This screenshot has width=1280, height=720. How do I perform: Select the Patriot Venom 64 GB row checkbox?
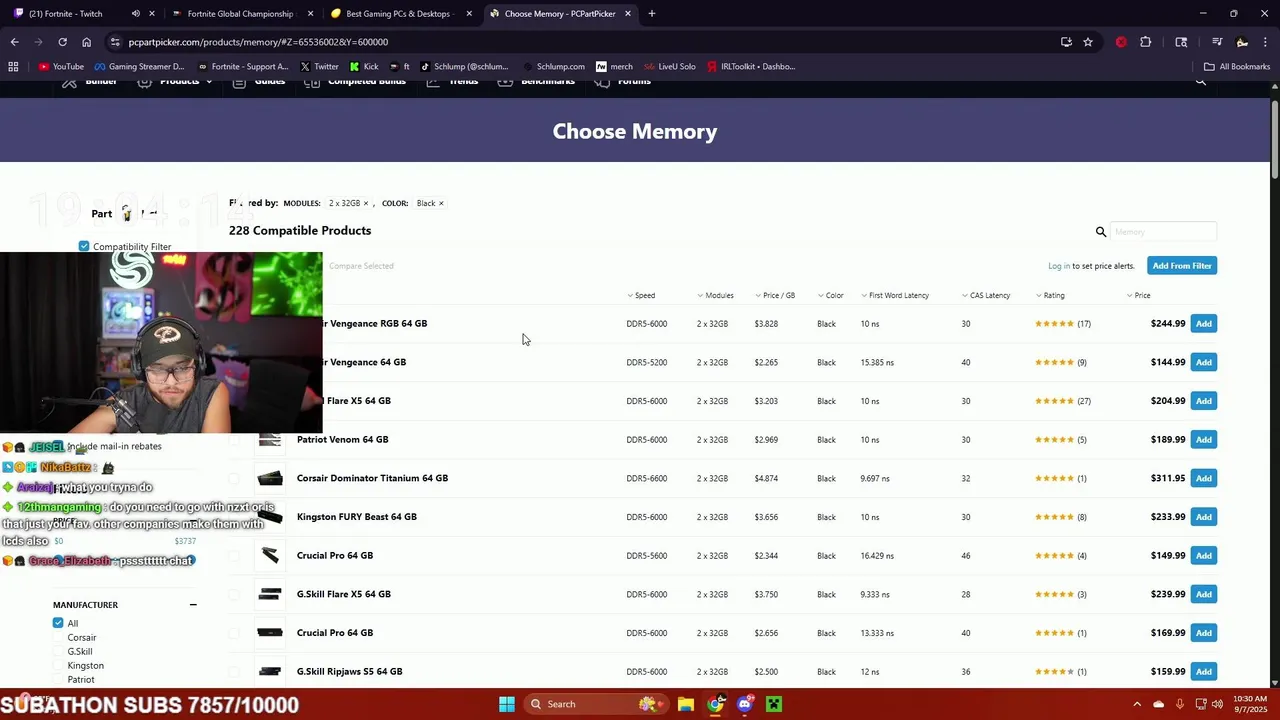(234, 440)
